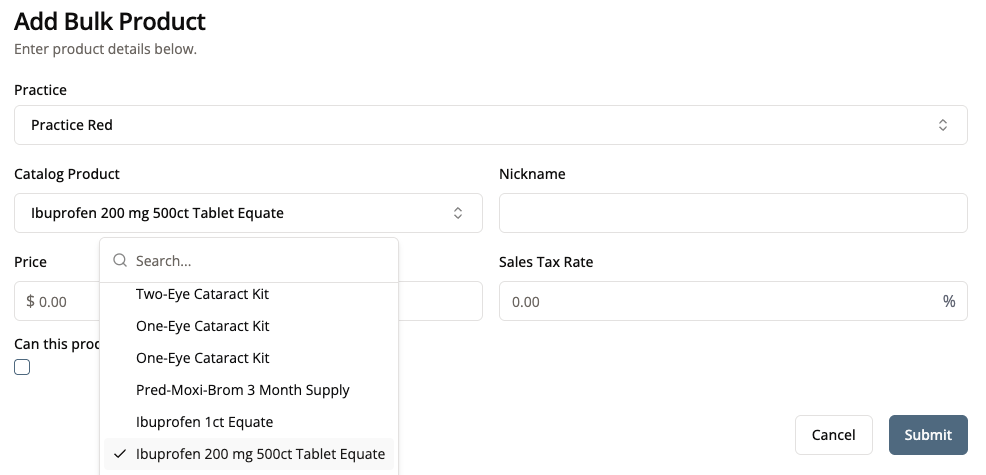The height and width of the screenshot is (475, 986).
Task: Collapse the Catalog Product combo box
Action: (x=248, y=213)
